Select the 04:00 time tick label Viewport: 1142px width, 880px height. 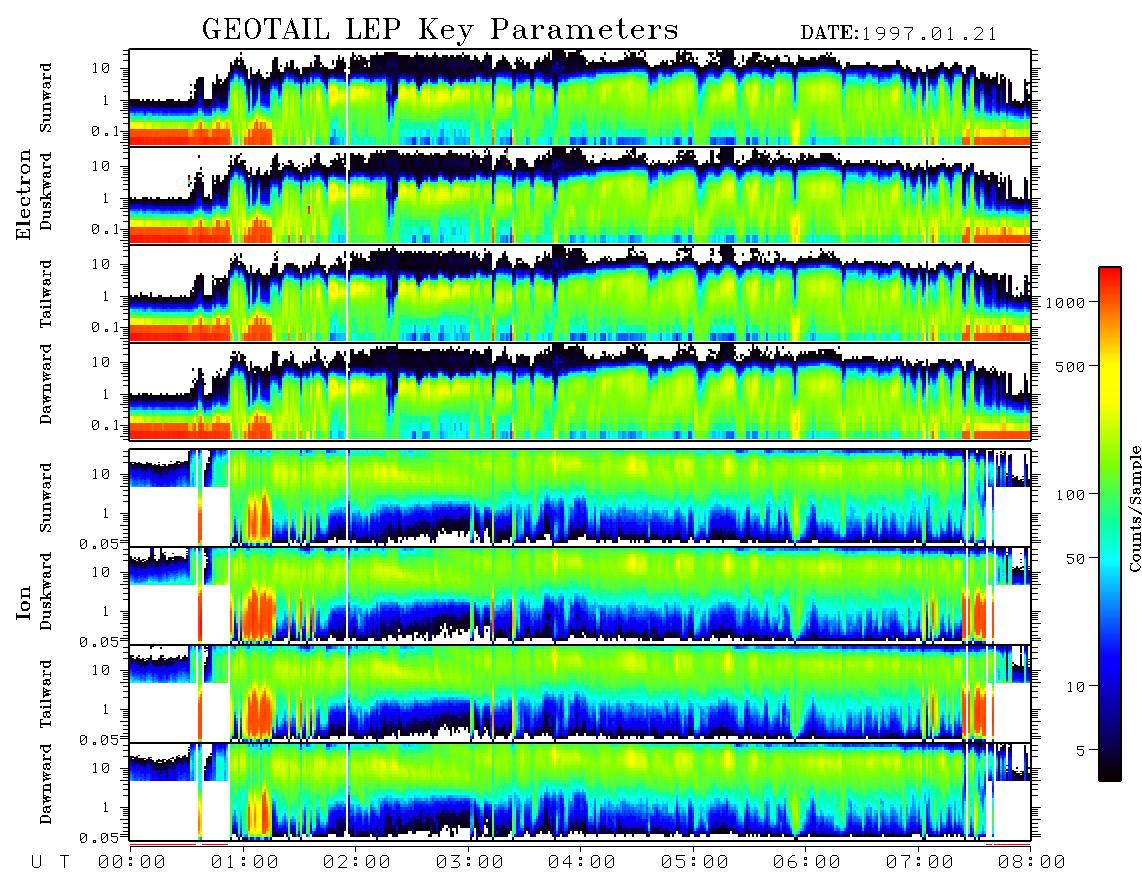point(582,862)
